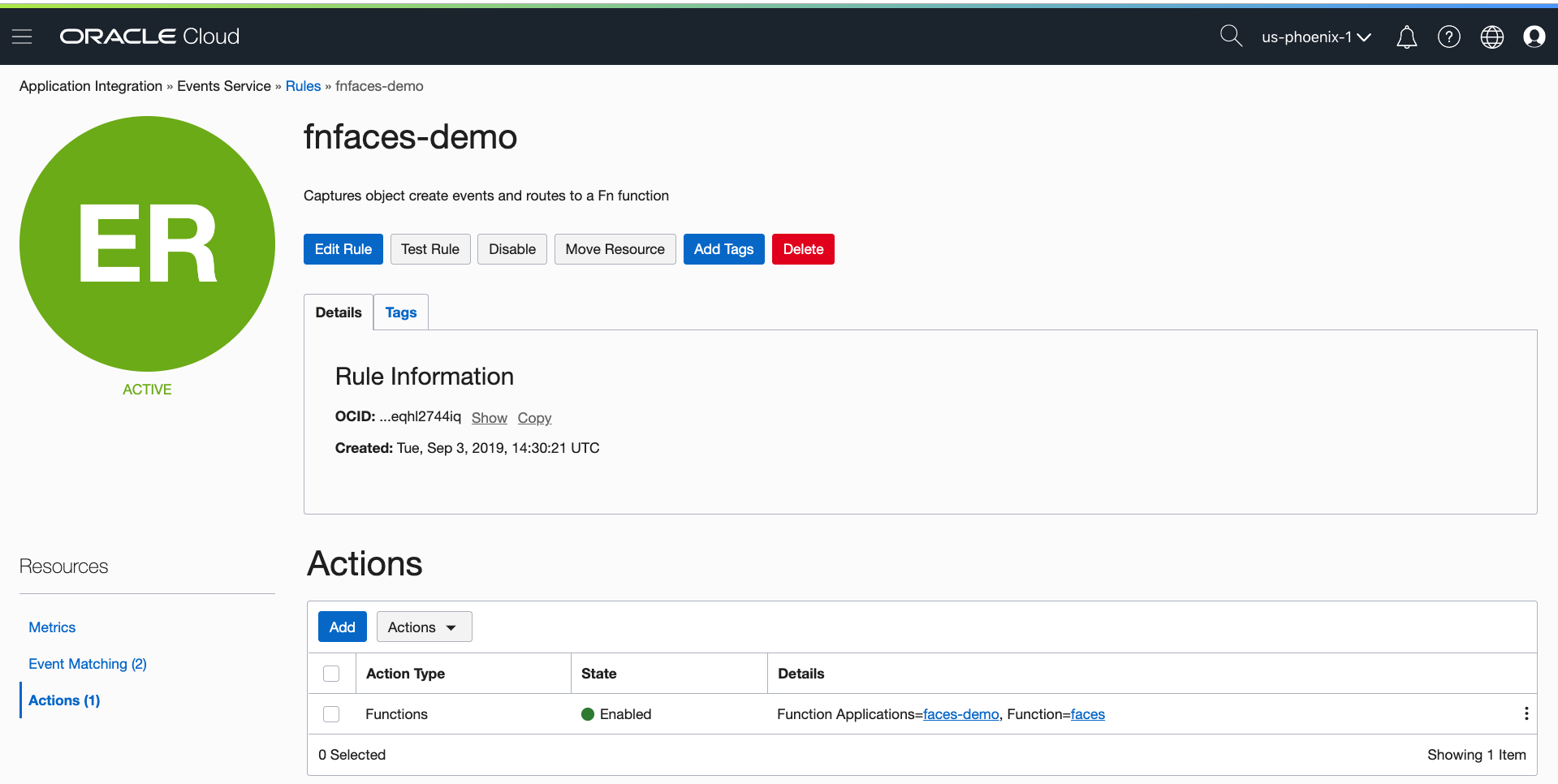Click the ACTIVE status label
Screen dimensions: 1558x784
tap(147, 390)
